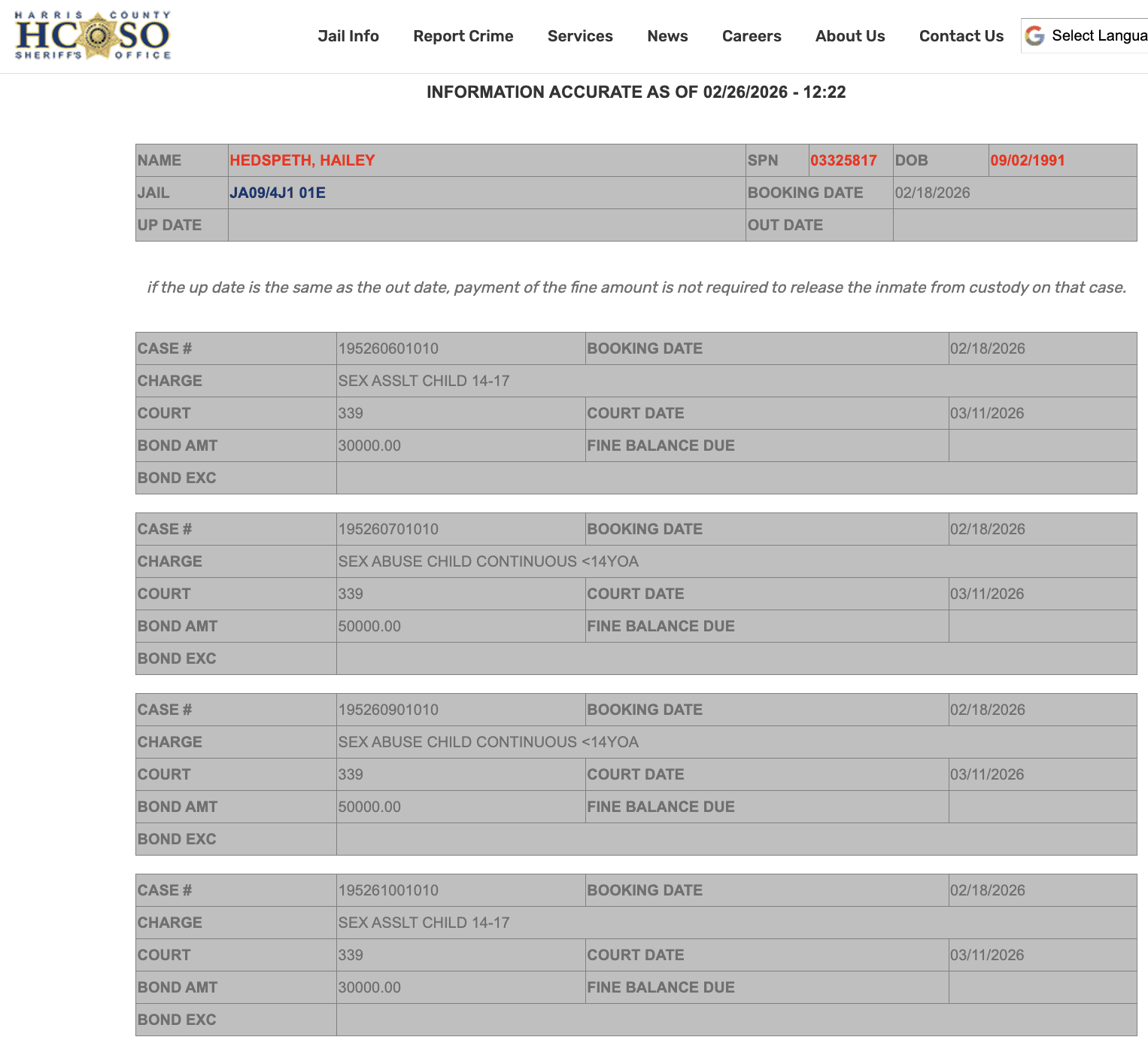Click the HCSO Sheriff's Office star logo

pyautogui.click(x=93, y=35)
